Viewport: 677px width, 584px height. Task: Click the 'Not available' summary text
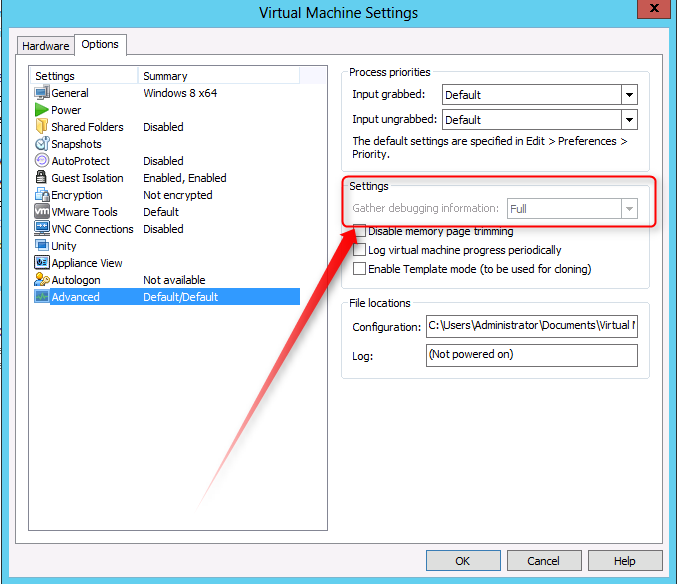(174, 280)
